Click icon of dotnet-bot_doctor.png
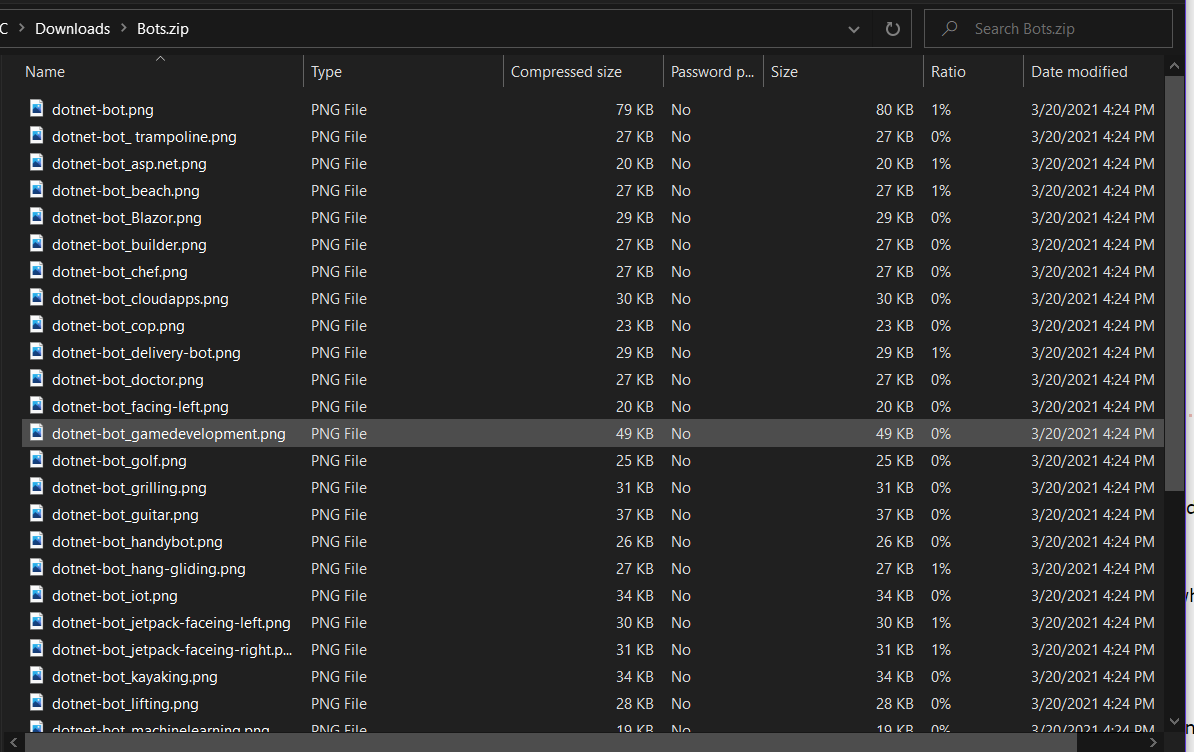Image resolution: width=1194 pixels, height=752 pixels. pyautogui.click(x=37, y=378)
